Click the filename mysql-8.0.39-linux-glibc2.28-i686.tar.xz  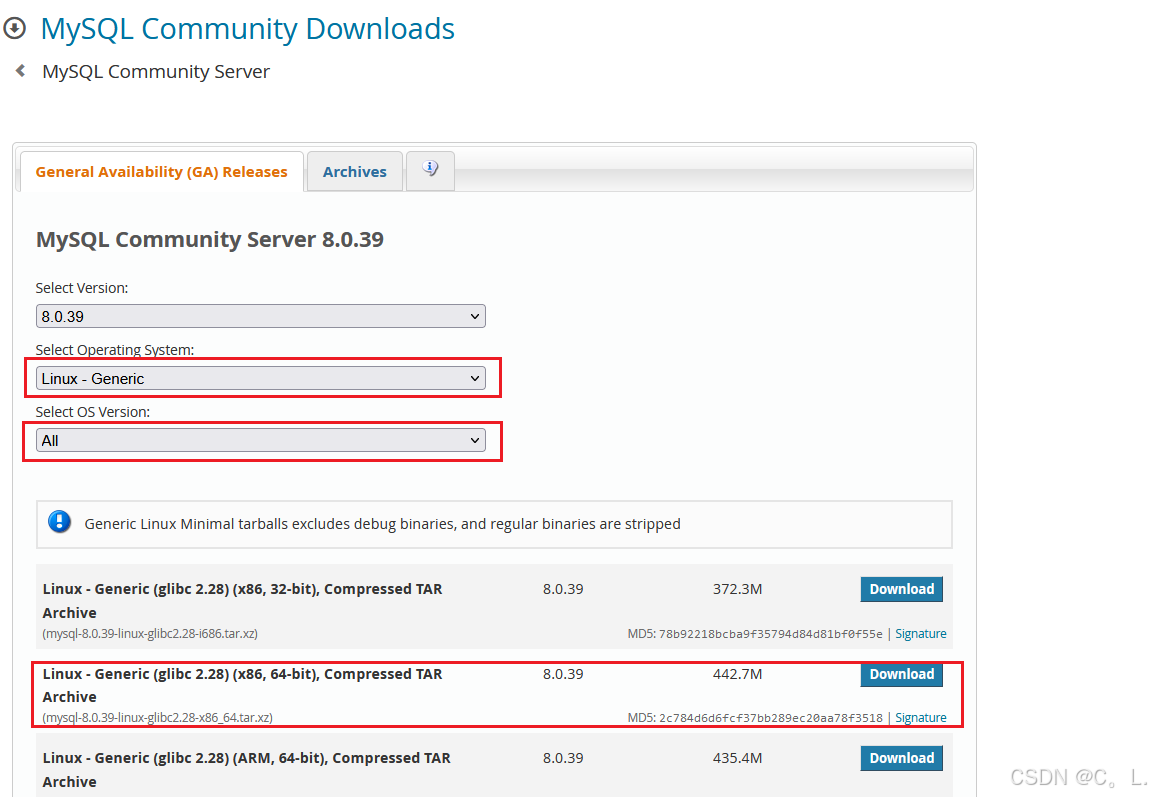click(150, 634)
